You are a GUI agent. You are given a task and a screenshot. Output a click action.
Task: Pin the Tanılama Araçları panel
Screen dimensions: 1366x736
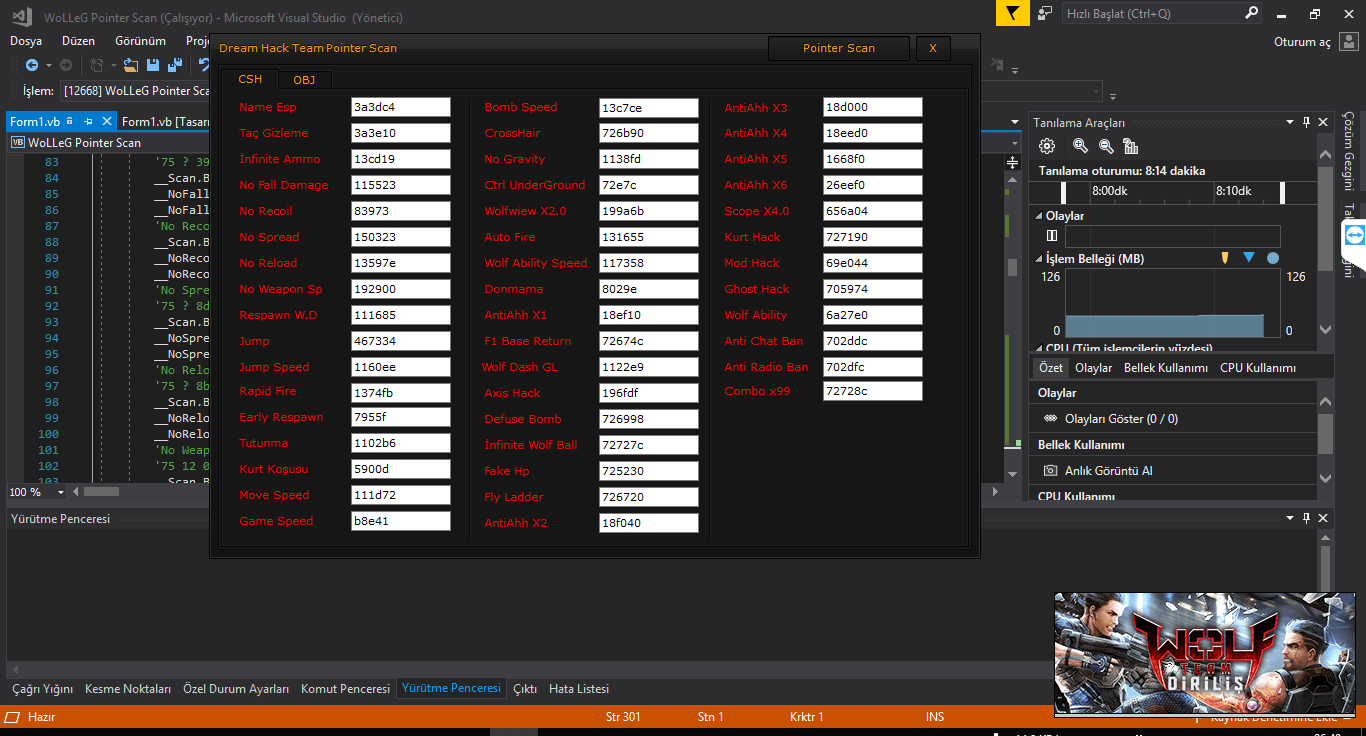1306,122
